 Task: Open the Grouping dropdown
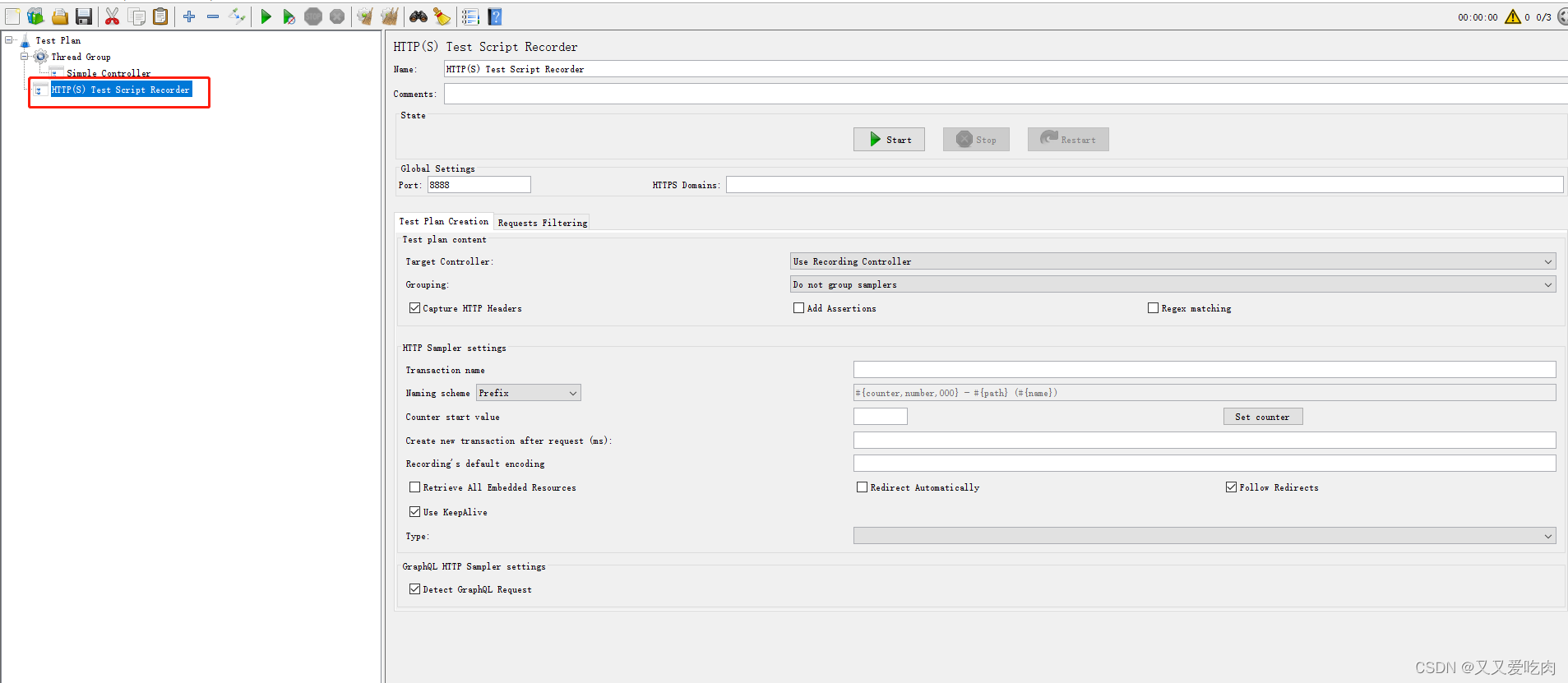[1173, 284]
